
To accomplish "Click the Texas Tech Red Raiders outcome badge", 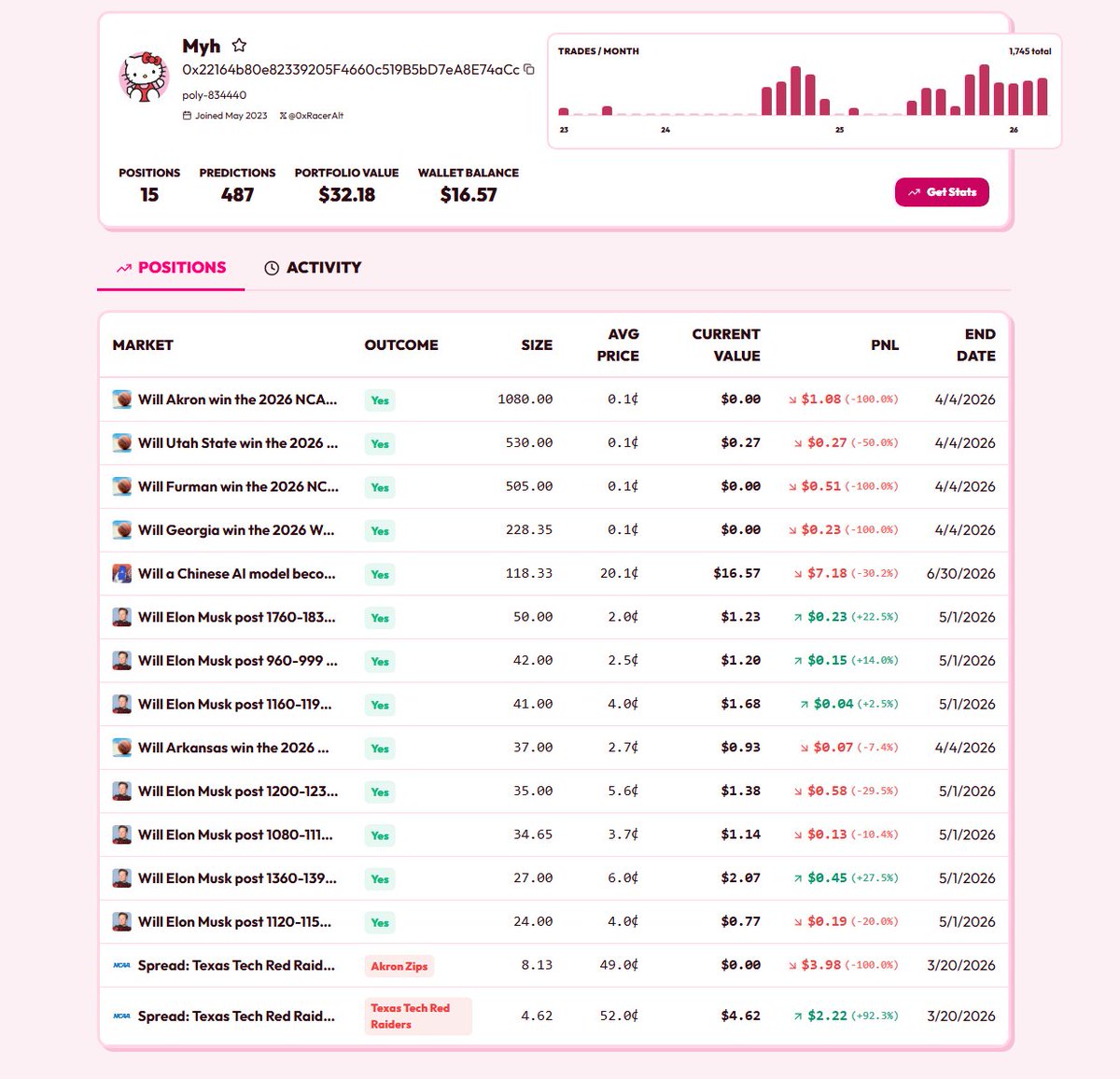I will (418, 1016).
